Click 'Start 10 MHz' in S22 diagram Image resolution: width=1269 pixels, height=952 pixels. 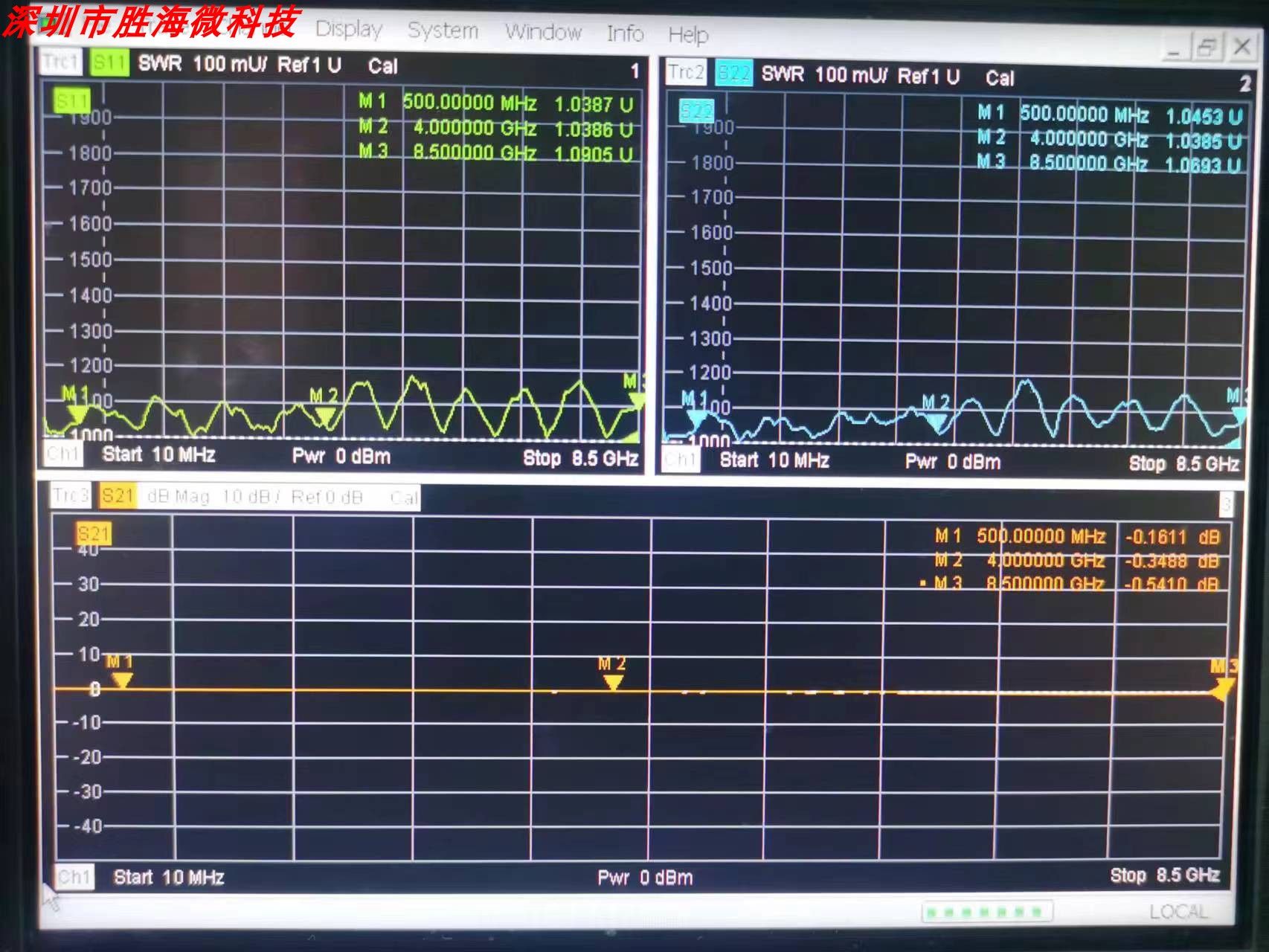774,460
